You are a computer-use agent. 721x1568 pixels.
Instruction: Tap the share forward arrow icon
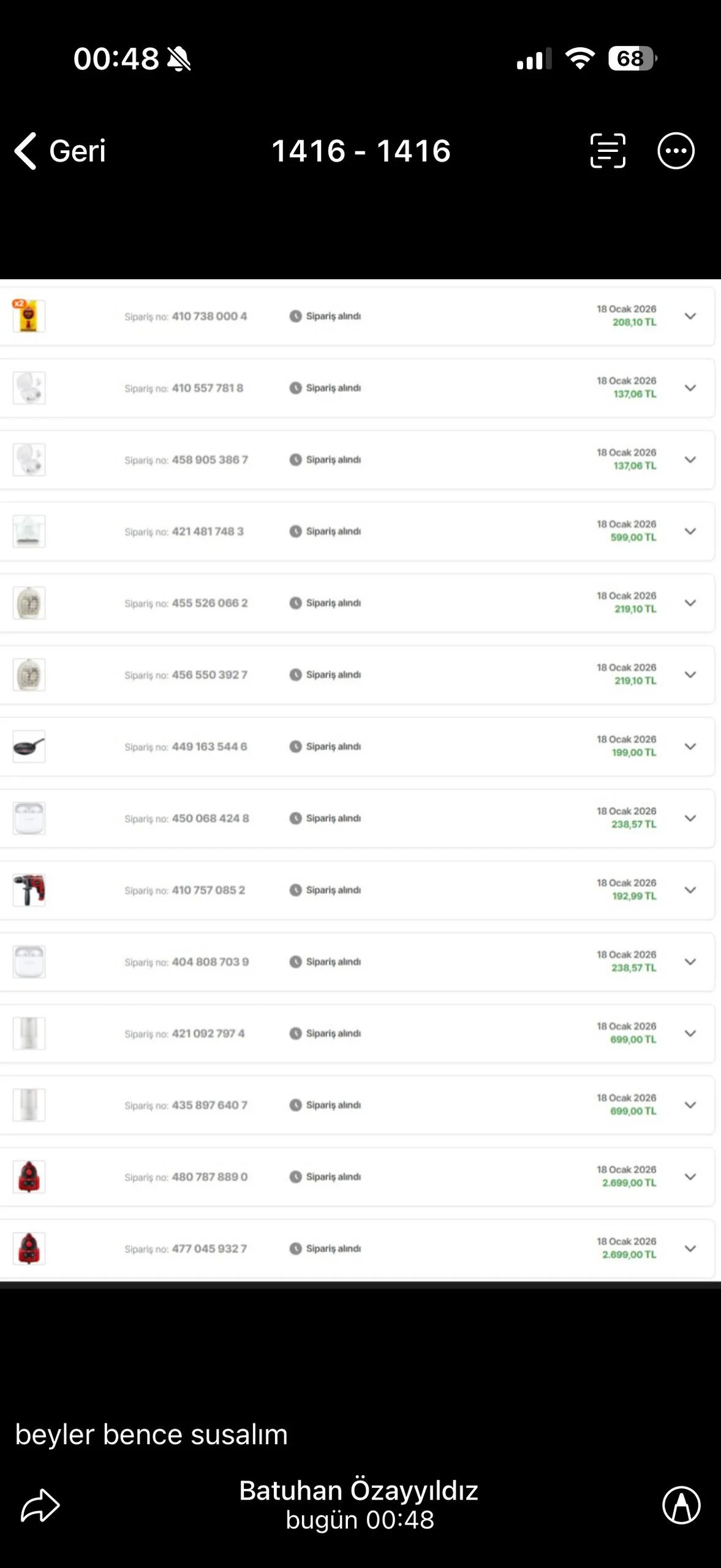coord(40,1505)
